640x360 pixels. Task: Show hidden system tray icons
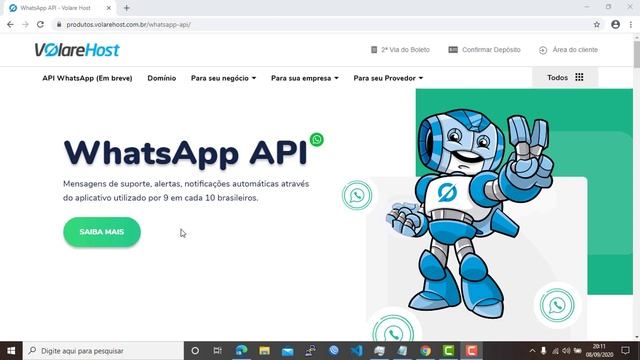tap(532, 351)
